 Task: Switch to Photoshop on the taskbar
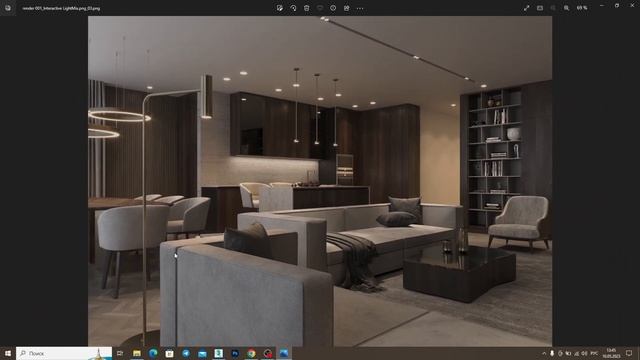pos(235,353)
